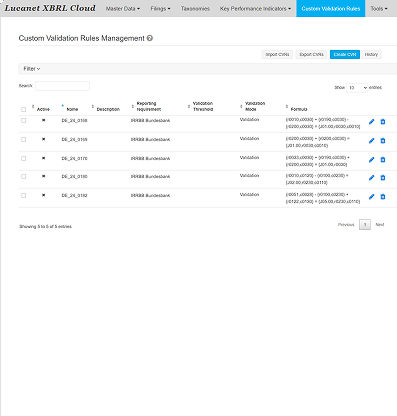Open the Filings dropdown menu
The image size is (397, 416).
click(x=160, y=9)
